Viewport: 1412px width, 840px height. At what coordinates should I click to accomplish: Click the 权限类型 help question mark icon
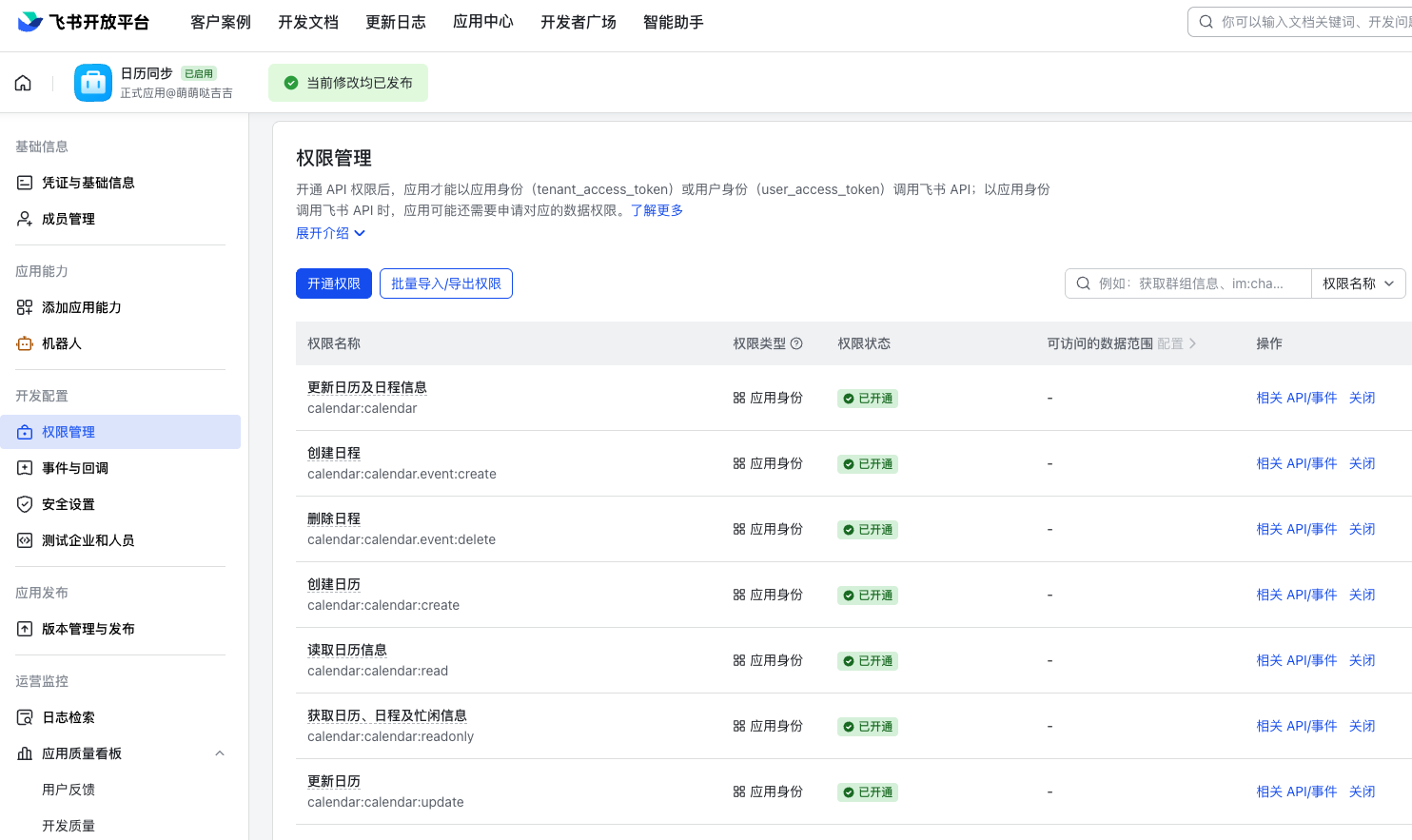tap(796, 343)
